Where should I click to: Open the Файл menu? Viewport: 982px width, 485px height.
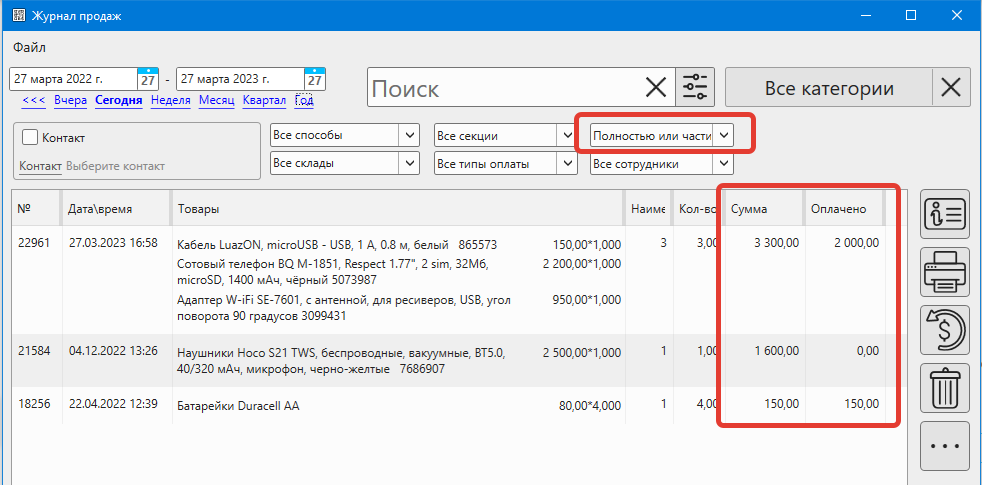click(x=29, y=47)
